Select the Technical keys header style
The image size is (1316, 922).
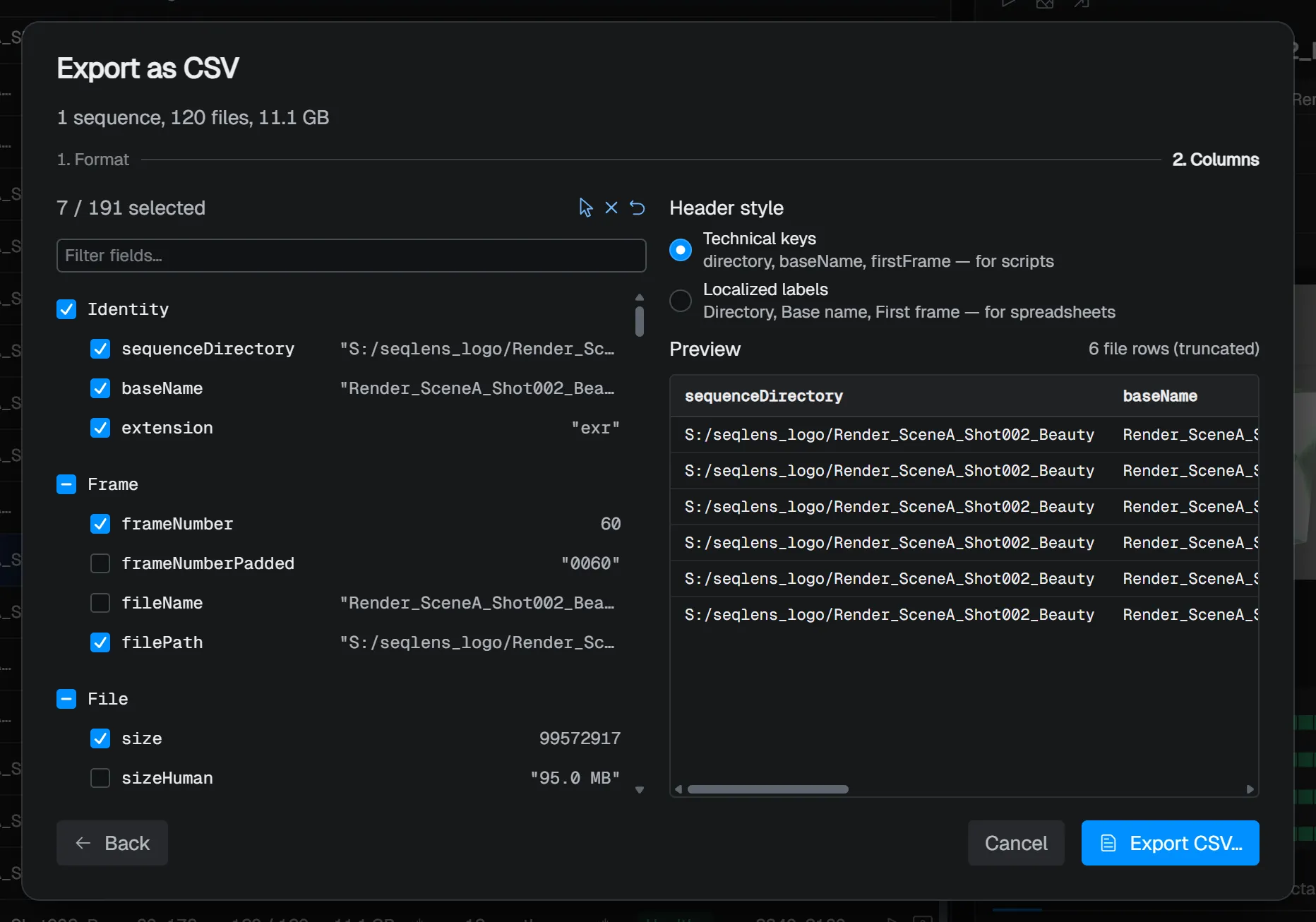click(681, 250)
